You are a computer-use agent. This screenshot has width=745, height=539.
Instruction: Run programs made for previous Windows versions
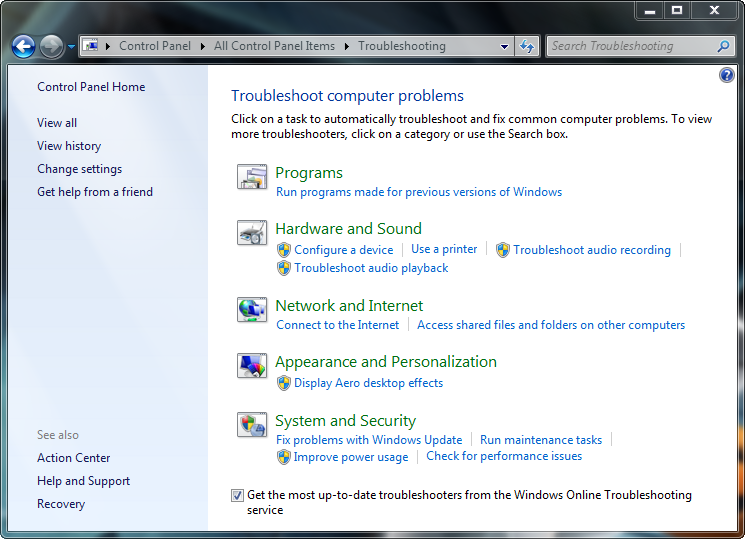click(x=419, y=192)
